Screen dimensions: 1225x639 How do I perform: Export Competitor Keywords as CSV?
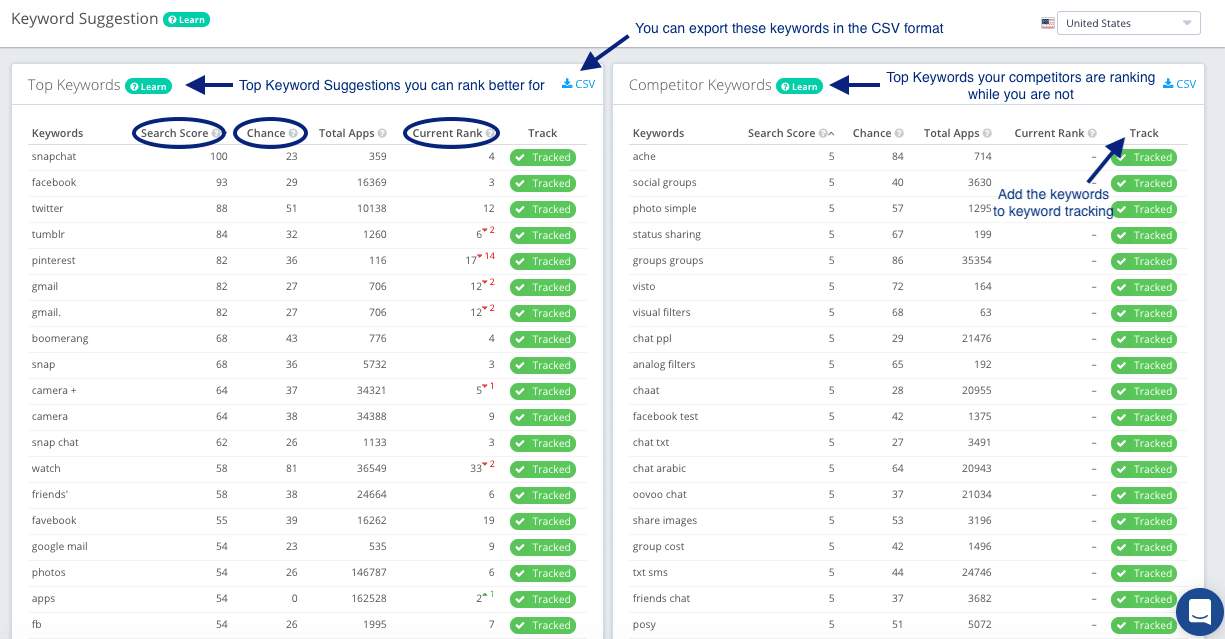(1179, 84)
